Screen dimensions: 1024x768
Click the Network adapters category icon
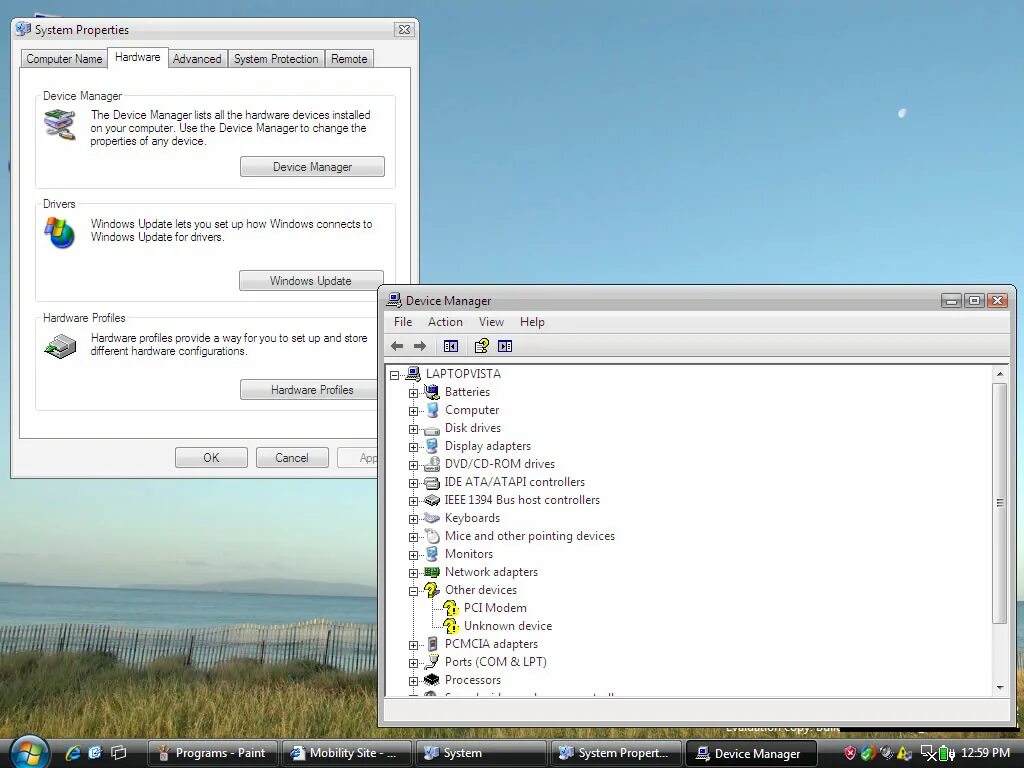[x=432, y=572]
